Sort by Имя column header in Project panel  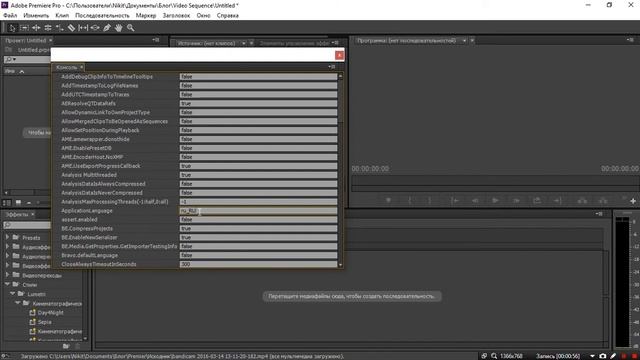10,71
